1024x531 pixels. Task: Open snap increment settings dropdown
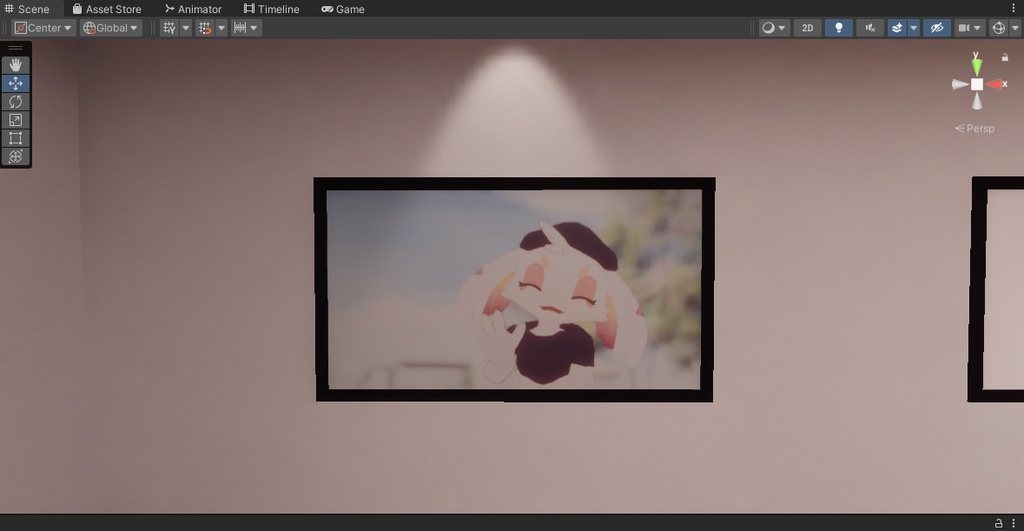[x=246, y=28]
